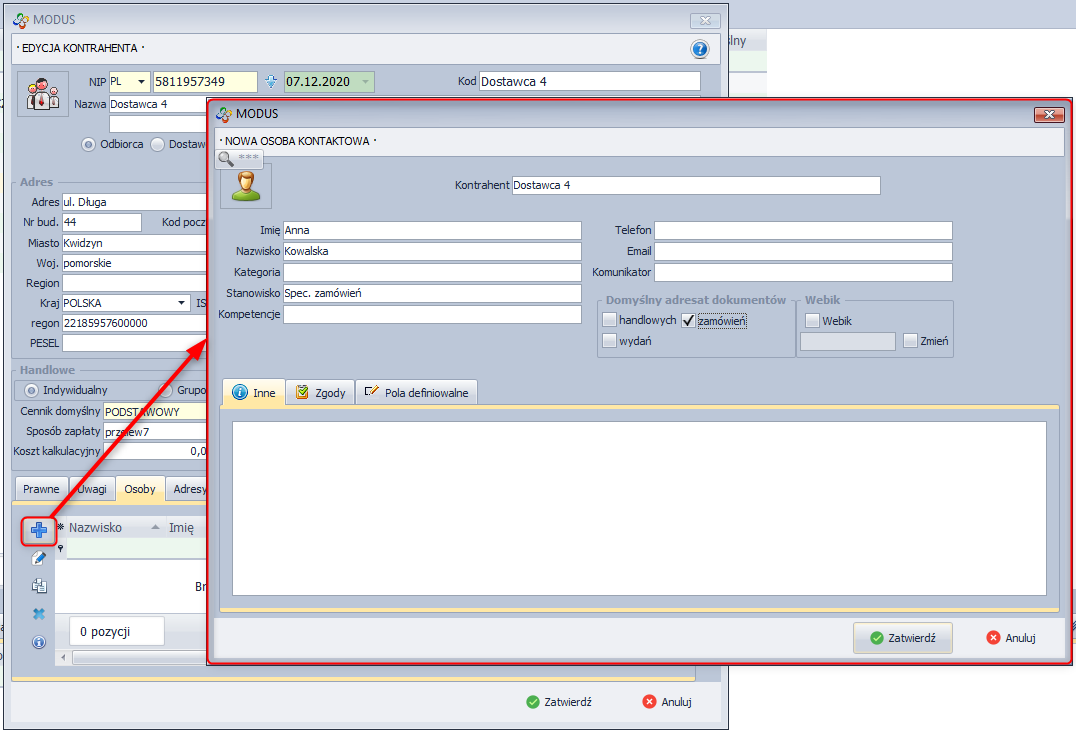Click the NIP download arrow icon

pos(269,82)
